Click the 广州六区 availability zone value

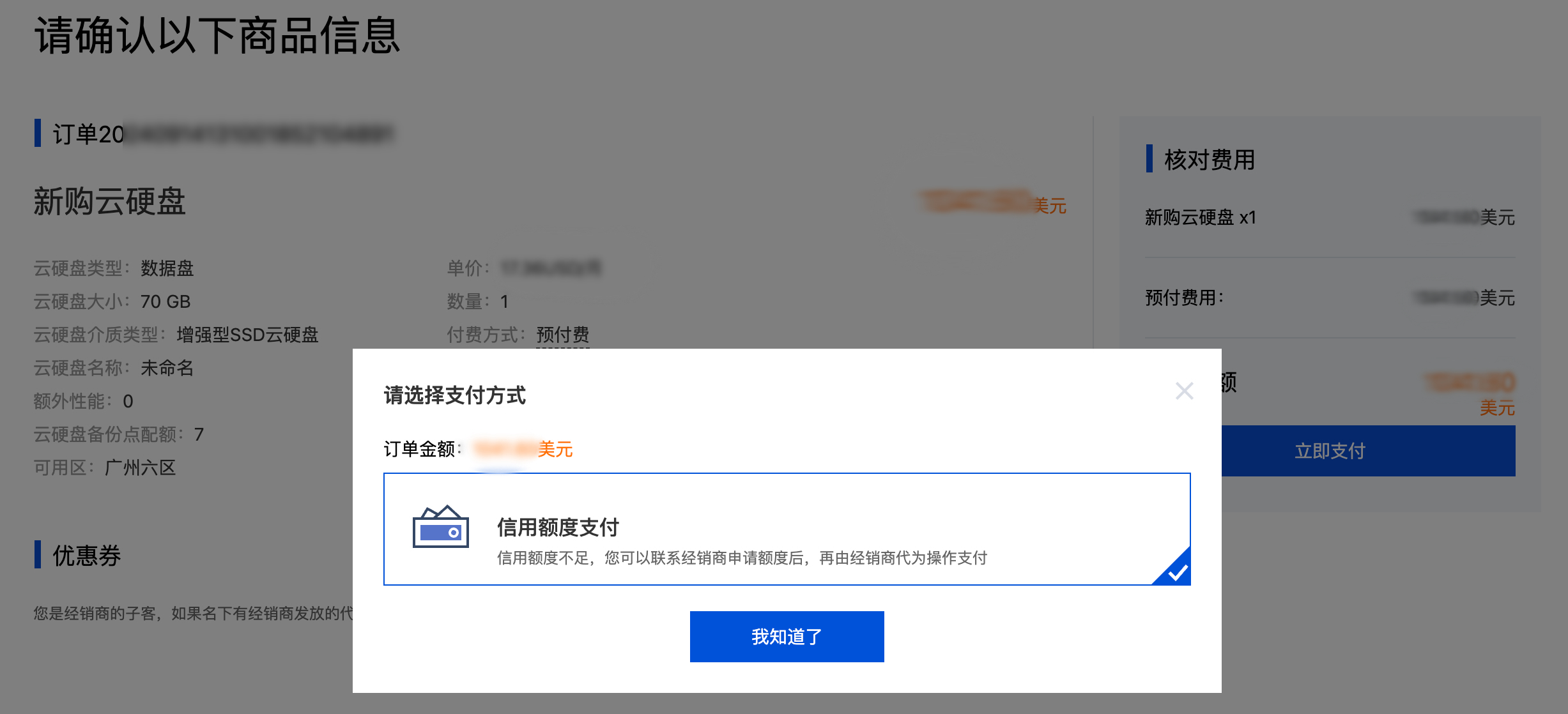point(140,467)
